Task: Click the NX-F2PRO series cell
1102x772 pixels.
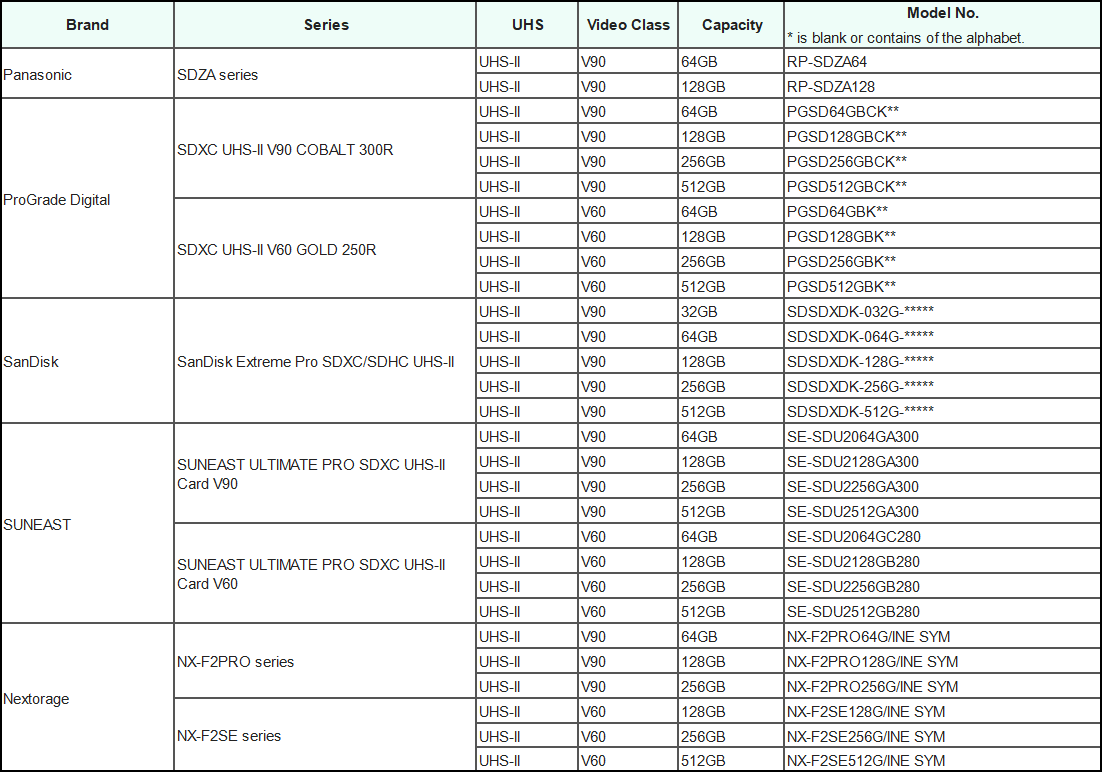Action: 325,661
